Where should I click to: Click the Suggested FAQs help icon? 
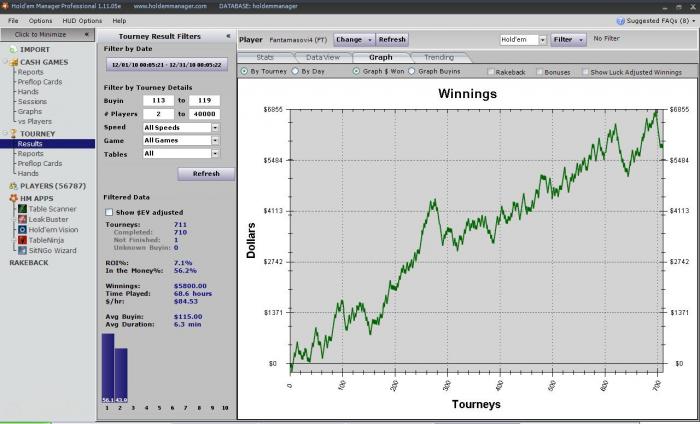pyautogui.click(x=620, y=21)
